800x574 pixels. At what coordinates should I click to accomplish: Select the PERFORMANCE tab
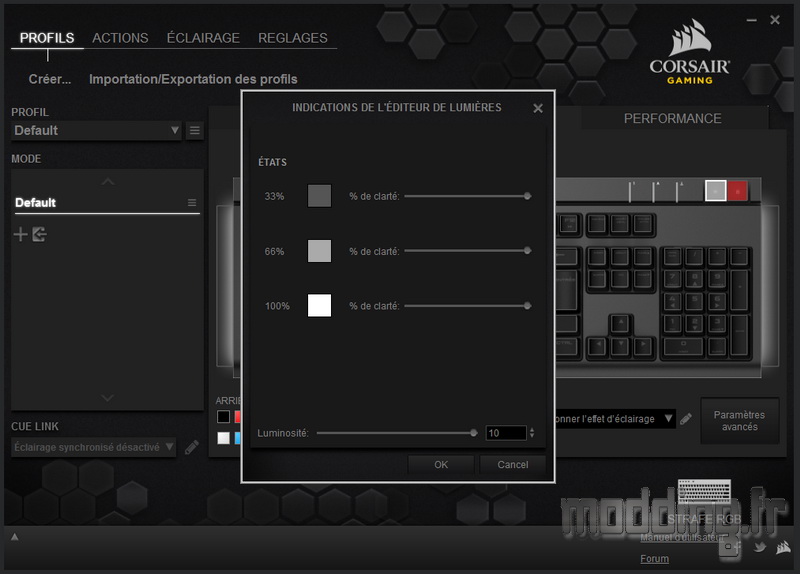(672, 118)
